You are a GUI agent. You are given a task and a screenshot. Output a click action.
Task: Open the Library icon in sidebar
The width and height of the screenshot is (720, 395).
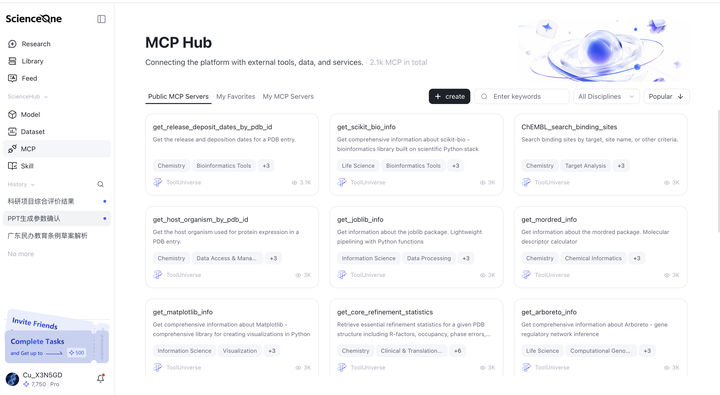(12, 61)
